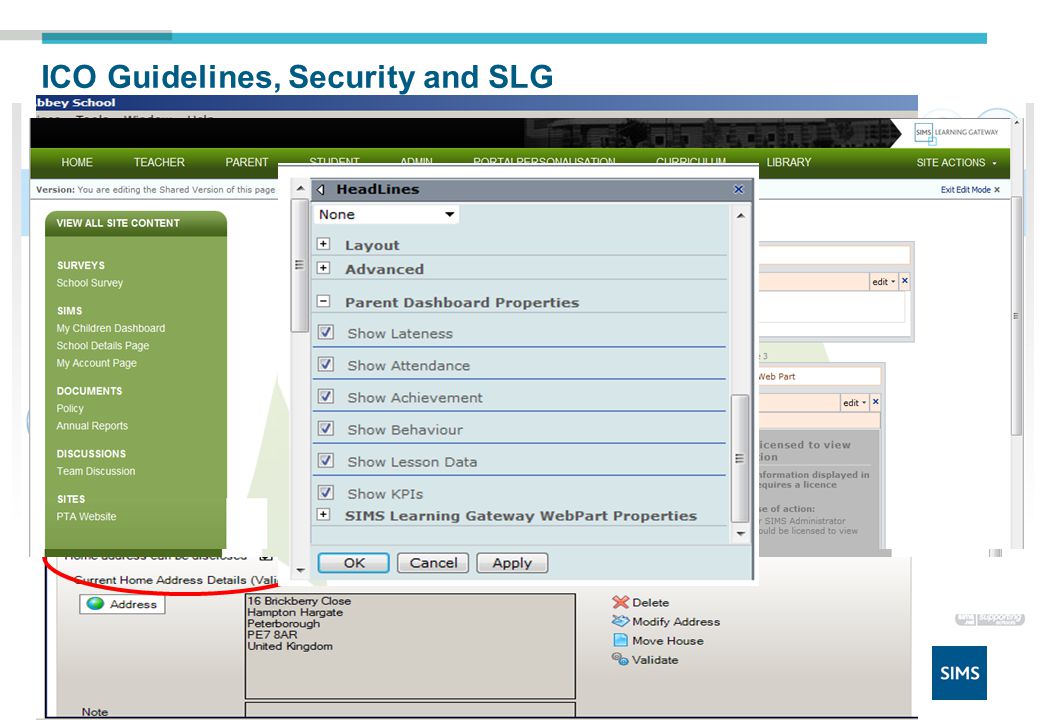1040x720 pixels.
Task: Toggle the Show Lateness checkbox
Action: click(326, 332)
